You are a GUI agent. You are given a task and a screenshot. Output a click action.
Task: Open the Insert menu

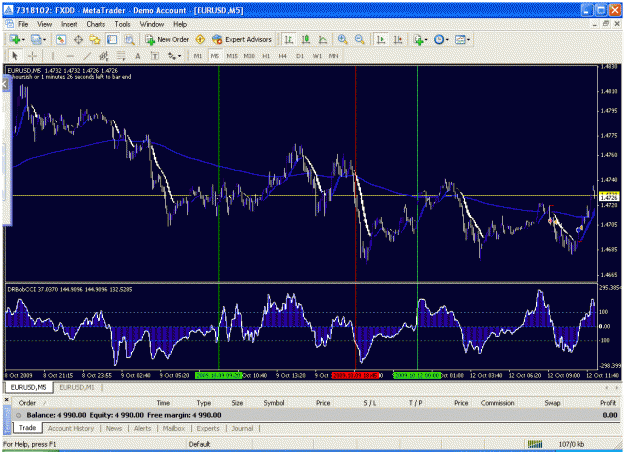tap(69, 24)
